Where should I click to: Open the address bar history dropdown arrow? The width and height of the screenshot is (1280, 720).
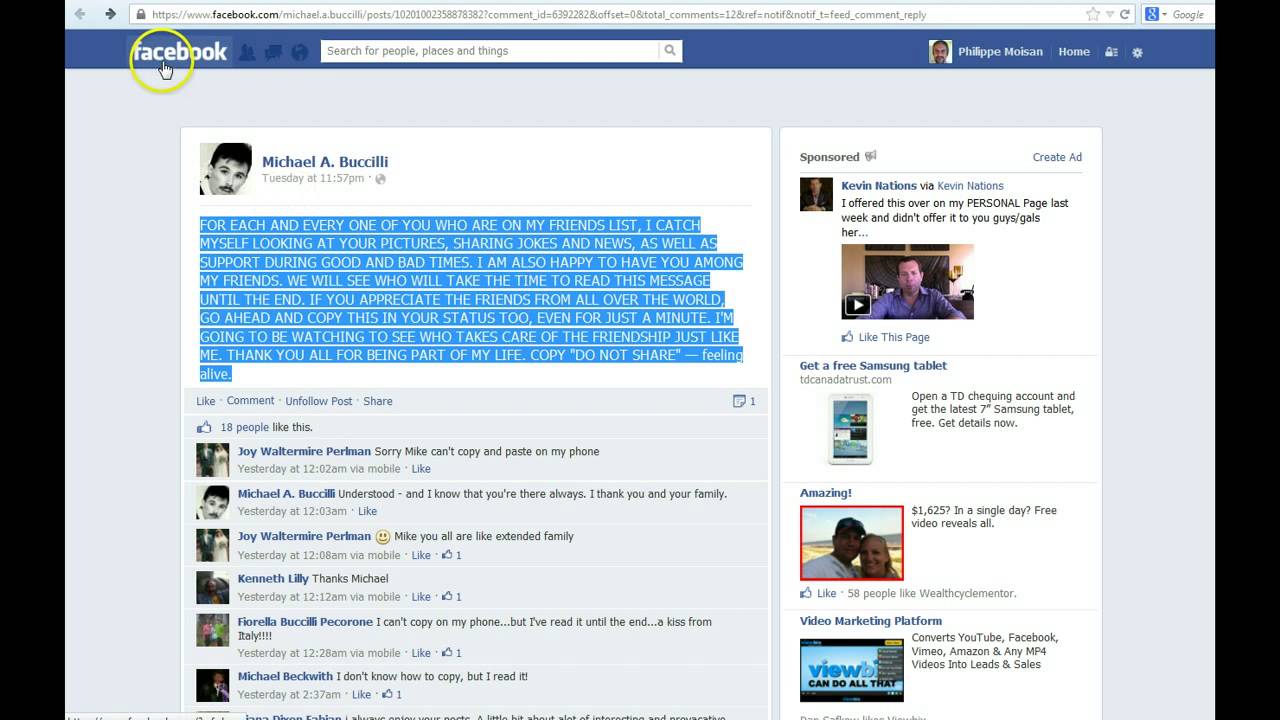click(1109, 15)
